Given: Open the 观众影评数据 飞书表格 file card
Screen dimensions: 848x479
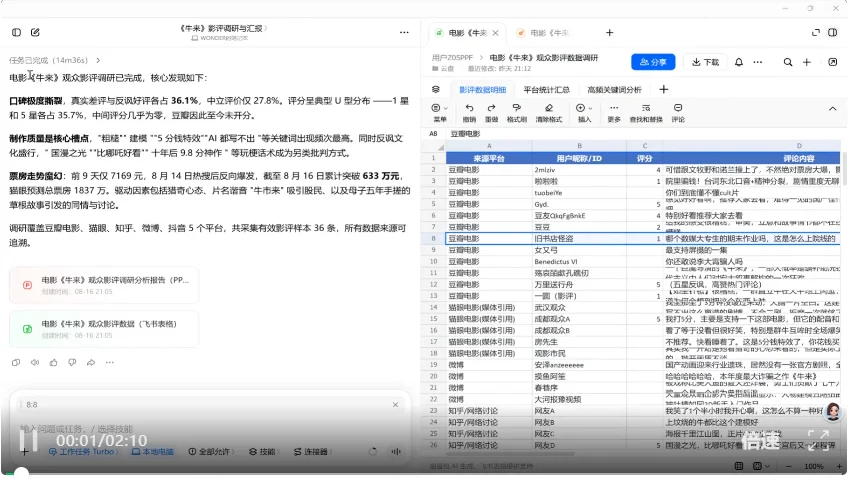Looking at the screenshot, I should click(104, 329).
